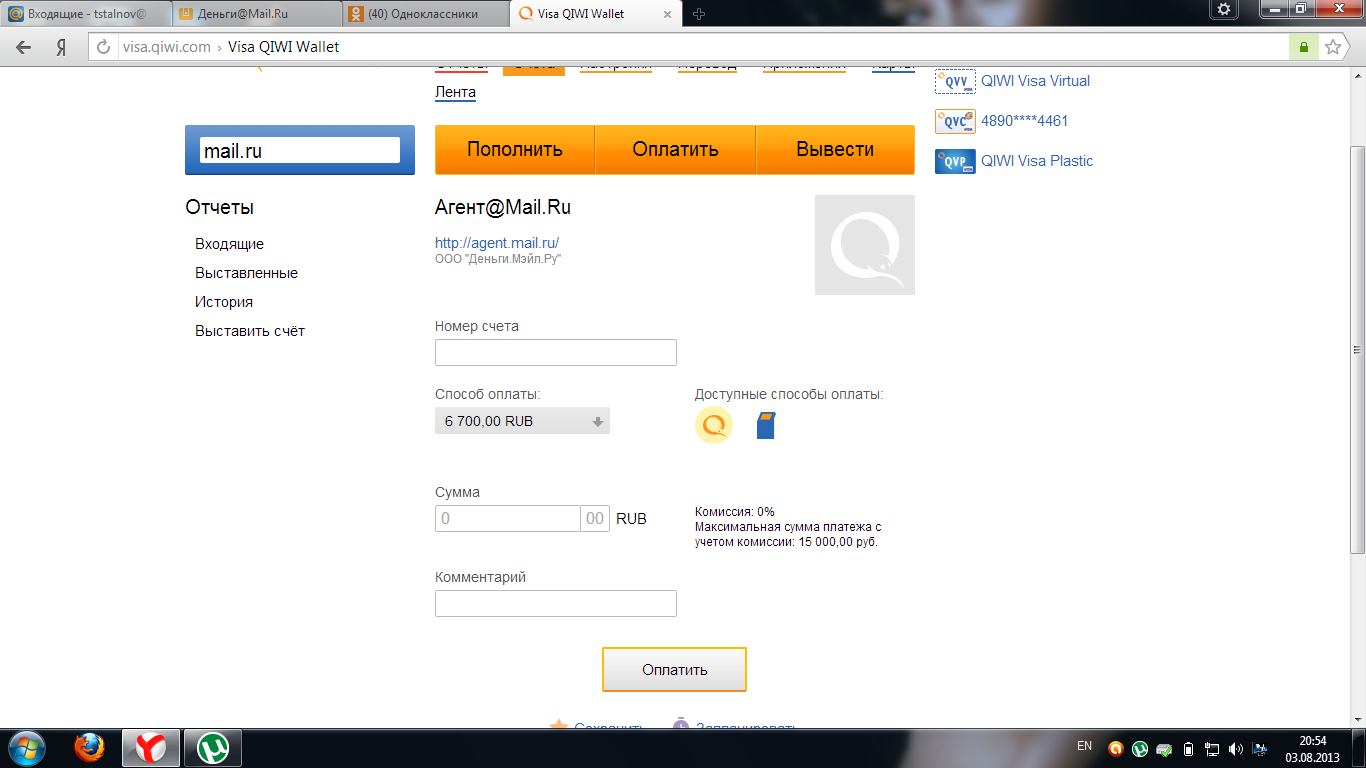This screenshot has width=1366, height=768.
Task: Click the page vertical scrollbar
Action: 1357,350
